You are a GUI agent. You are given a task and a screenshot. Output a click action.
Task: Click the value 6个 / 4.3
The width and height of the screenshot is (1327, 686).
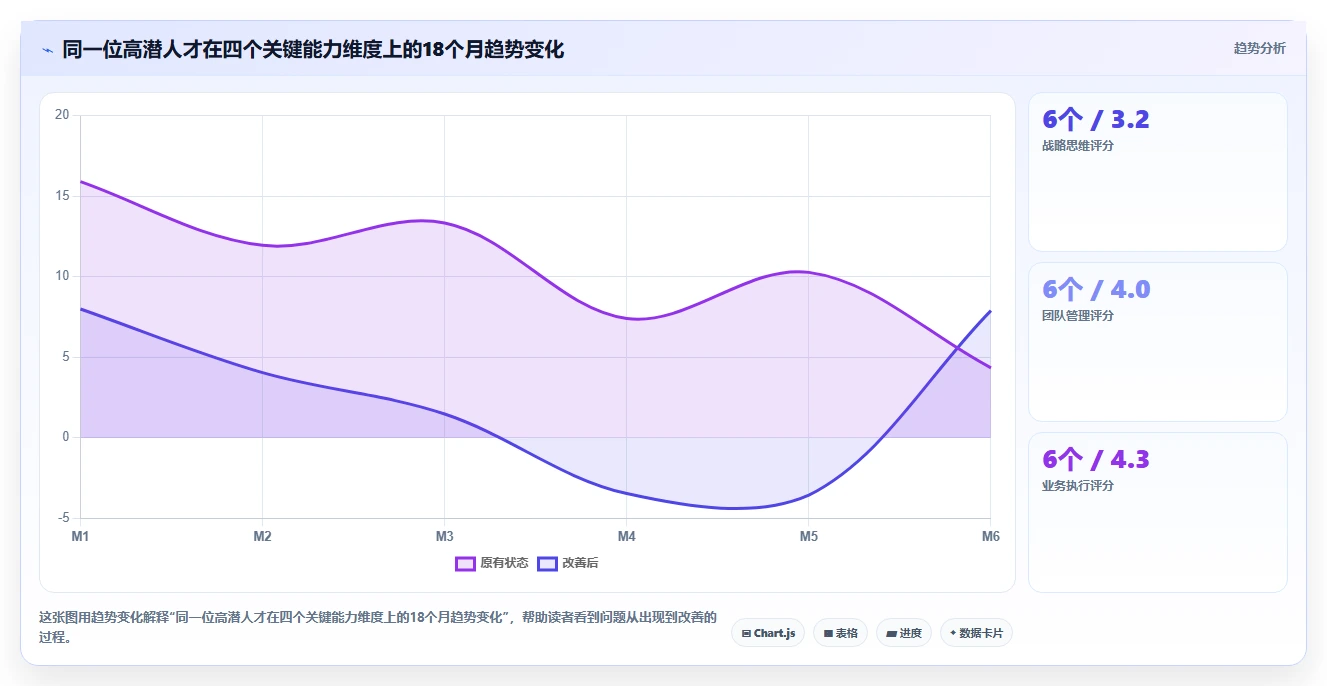(1096, 460)
